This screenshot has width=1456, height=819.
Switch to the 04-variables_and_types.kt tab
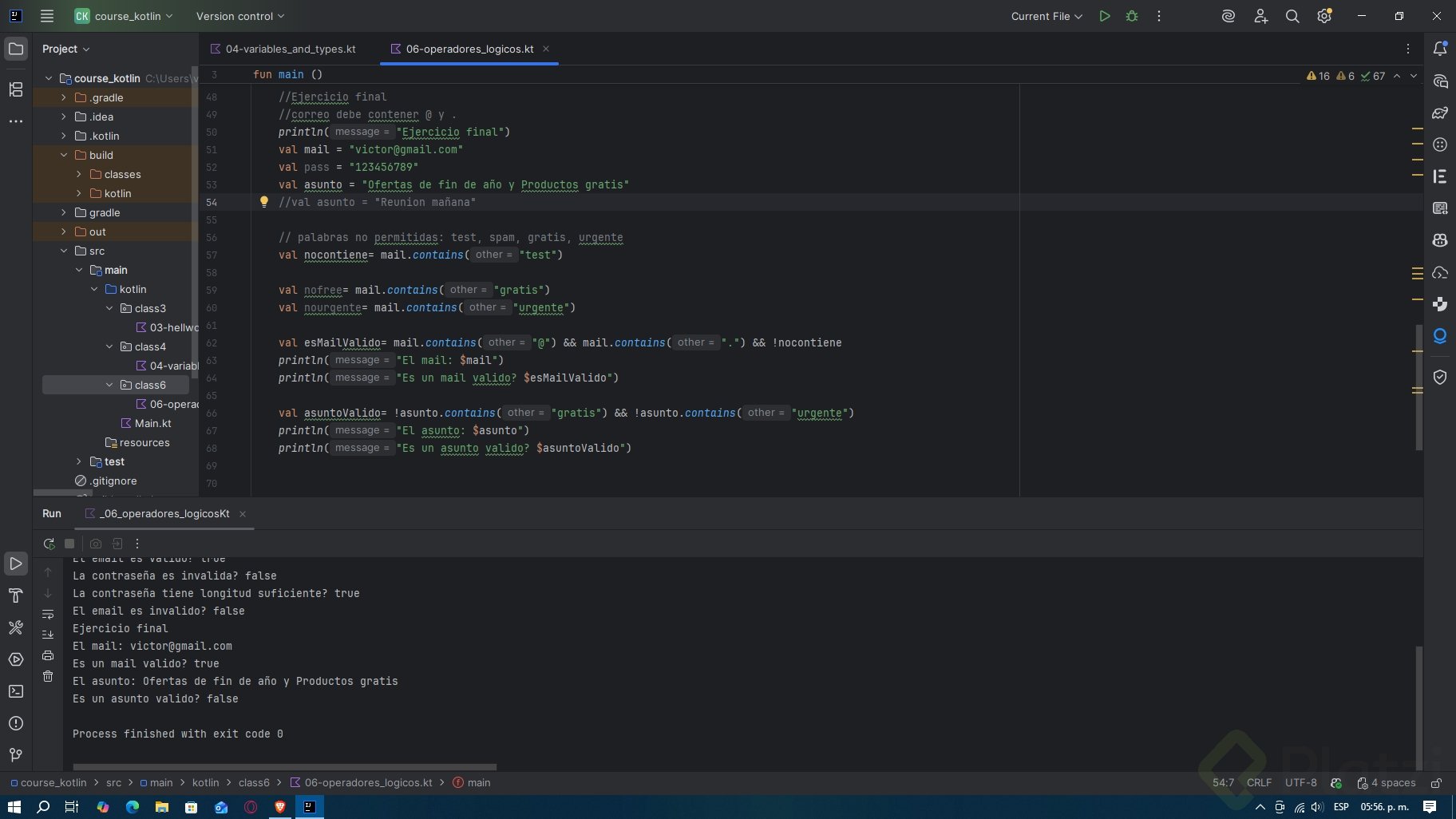290,49
